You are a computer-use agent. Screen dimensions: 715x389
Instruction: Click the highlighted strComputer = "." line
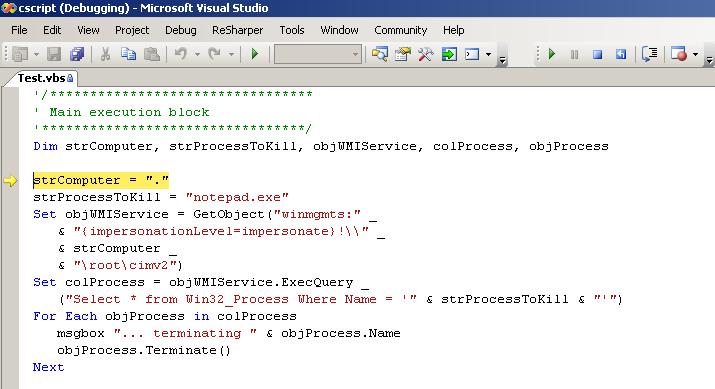pyautogui.click(x=101, y=180)
